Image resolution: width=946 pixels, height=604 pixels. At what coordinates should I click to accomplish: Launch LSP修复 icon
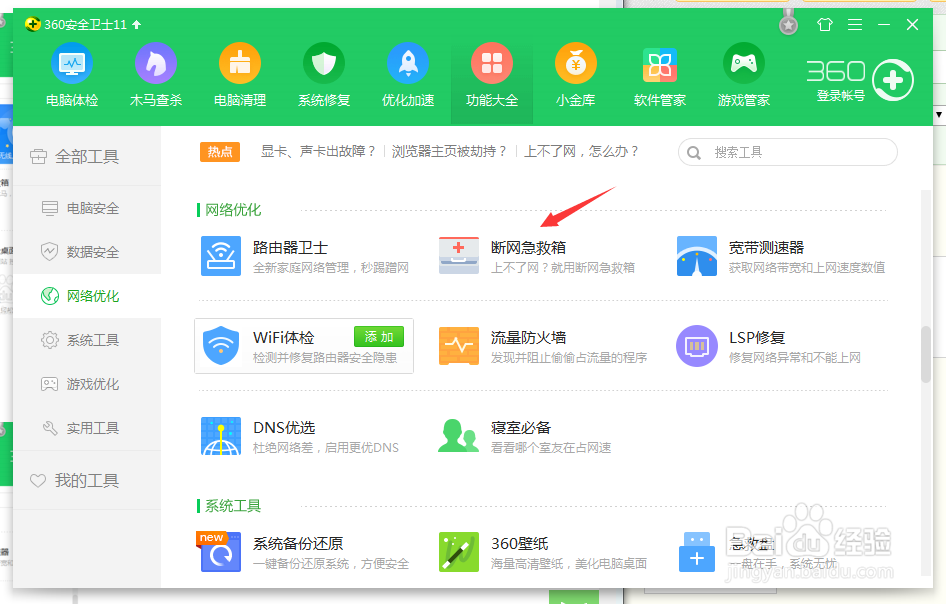(x=697, y=346)
